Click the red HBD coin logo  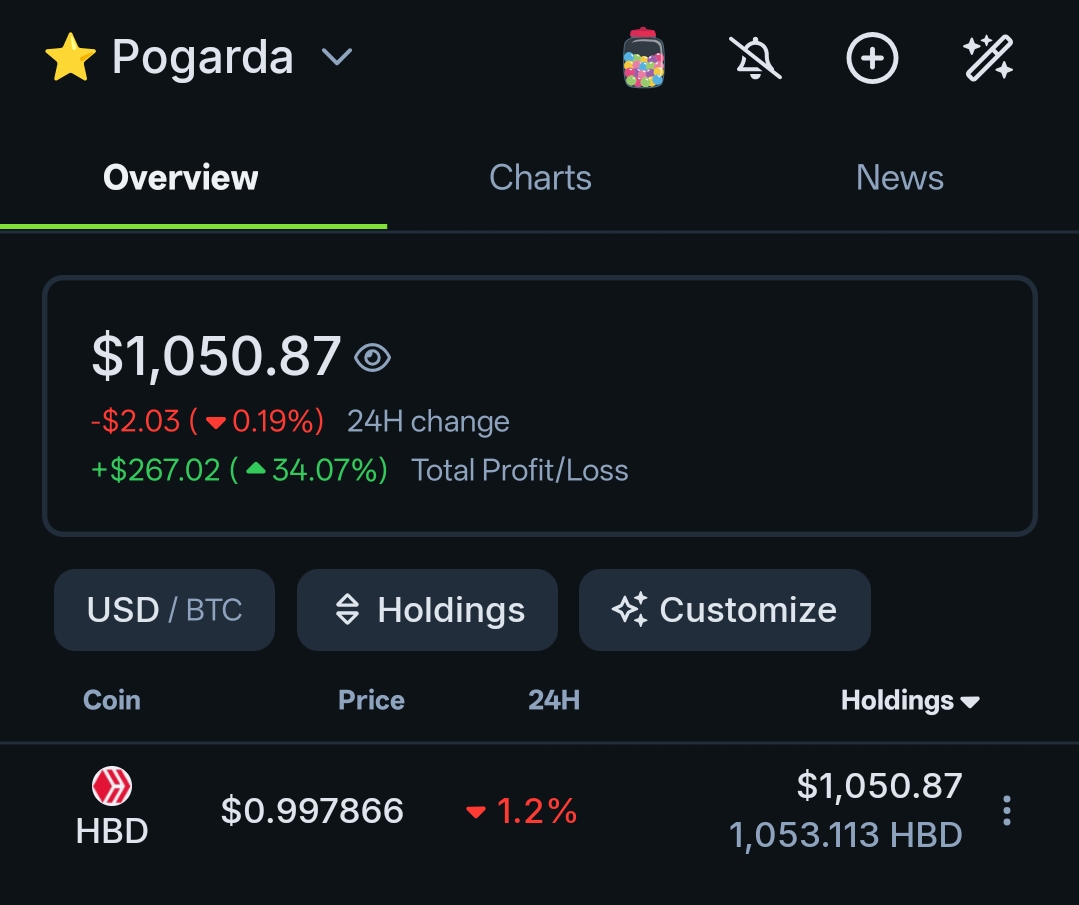tap(111, 786)
